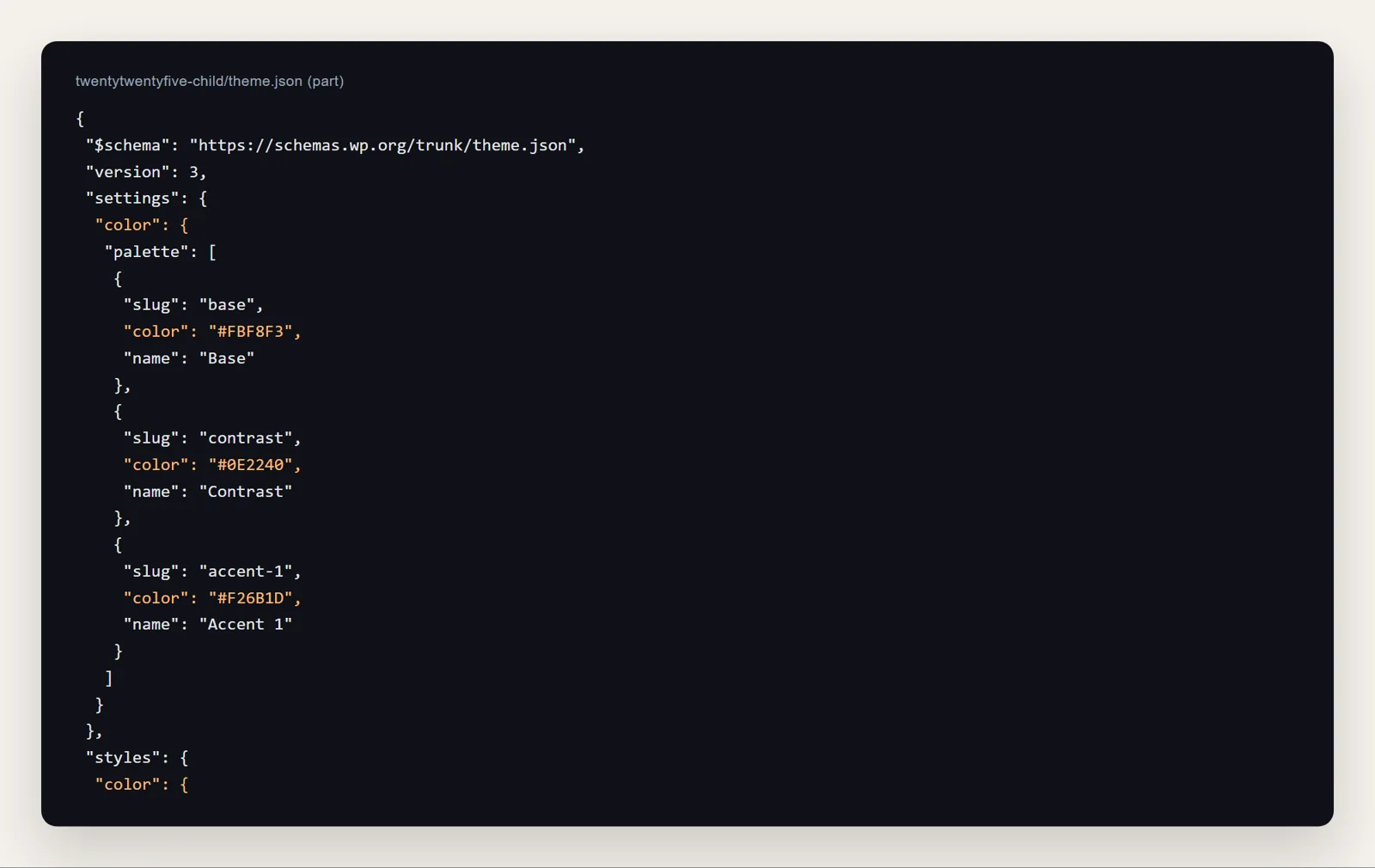The height and width of the screenshot is (868, 1375).
Task: Click the color value "#F26B1D" line
Action: [x=212, y=598]
